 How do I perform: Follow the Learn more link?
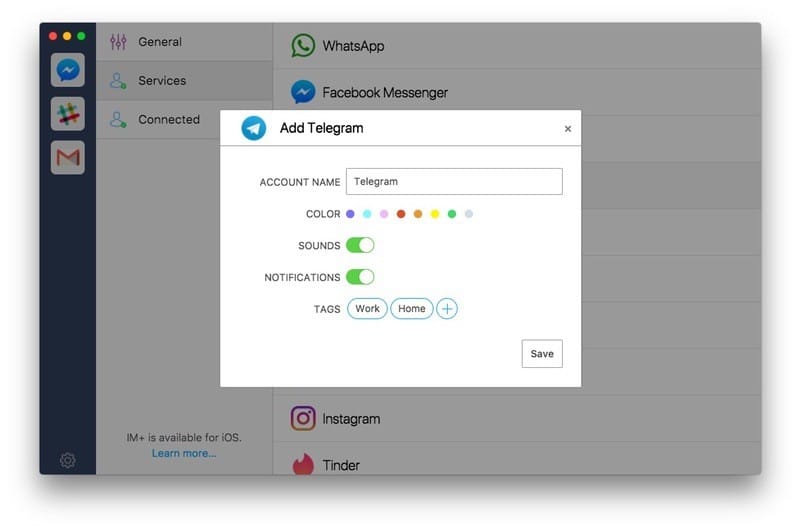(184, 453)
